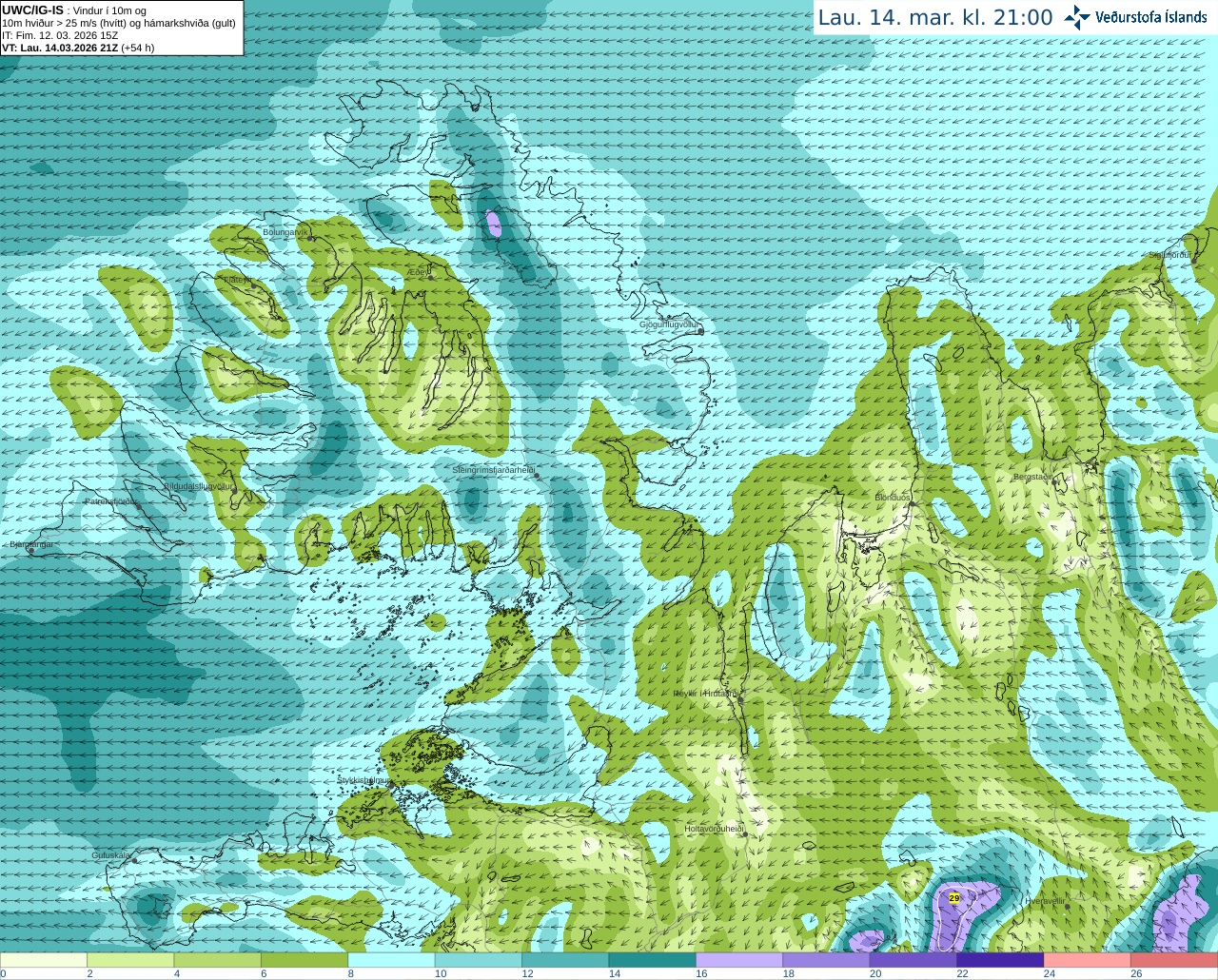Click the Æðey station label

point(419,273)
